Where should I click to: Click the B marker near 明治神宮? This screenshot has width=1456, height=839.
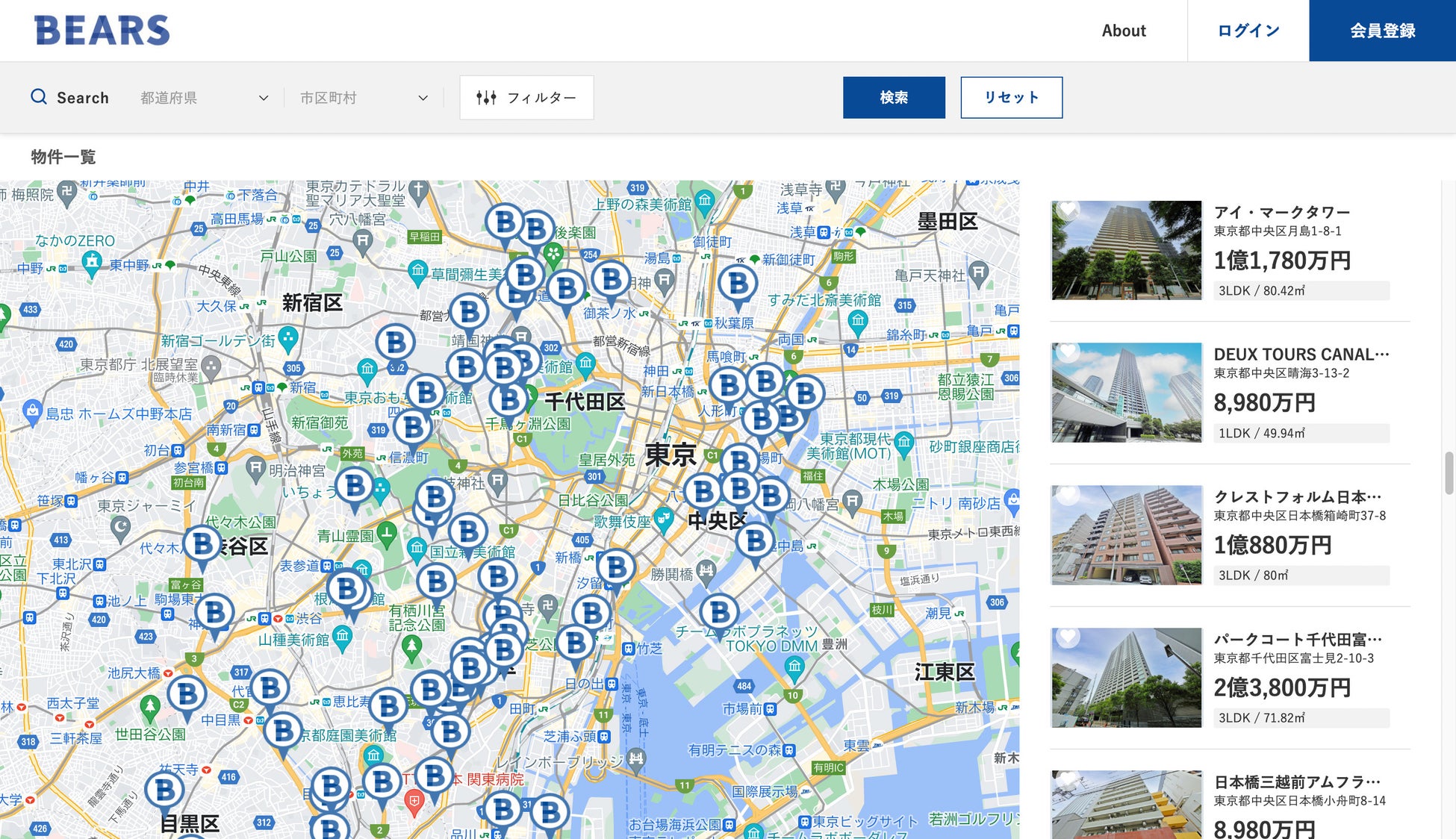354,486
